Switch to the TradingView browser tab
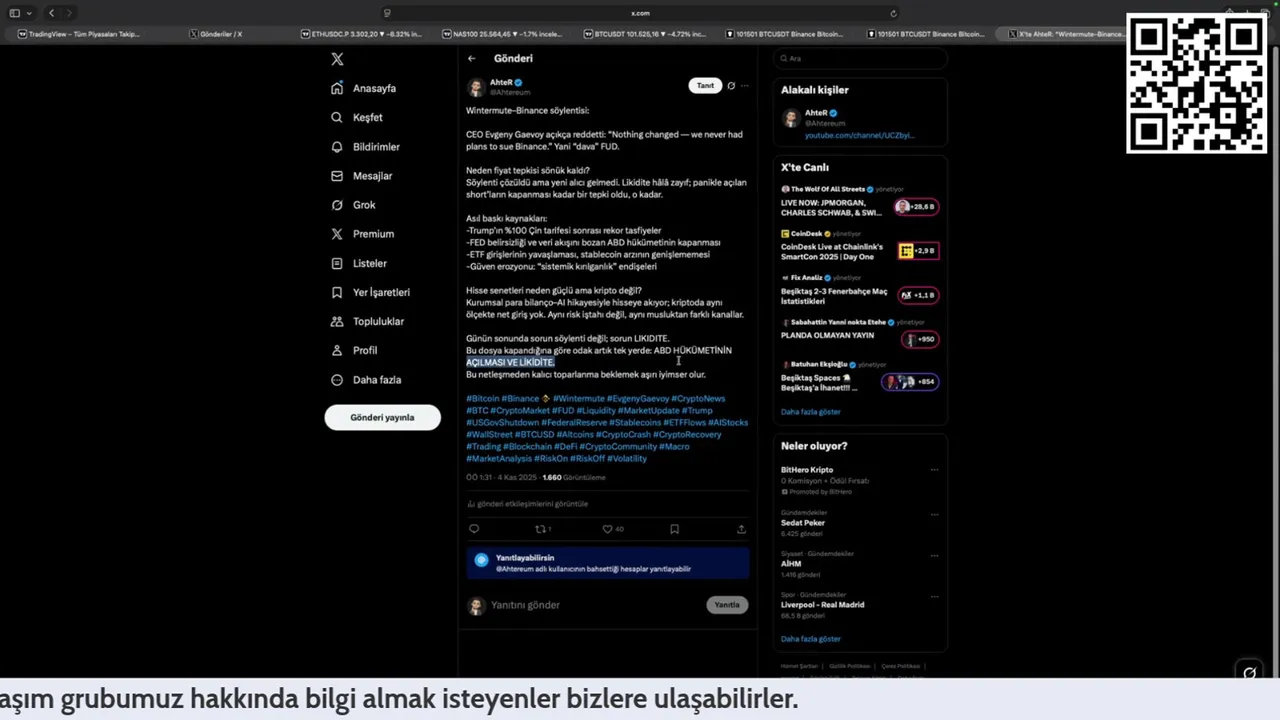 79,34
